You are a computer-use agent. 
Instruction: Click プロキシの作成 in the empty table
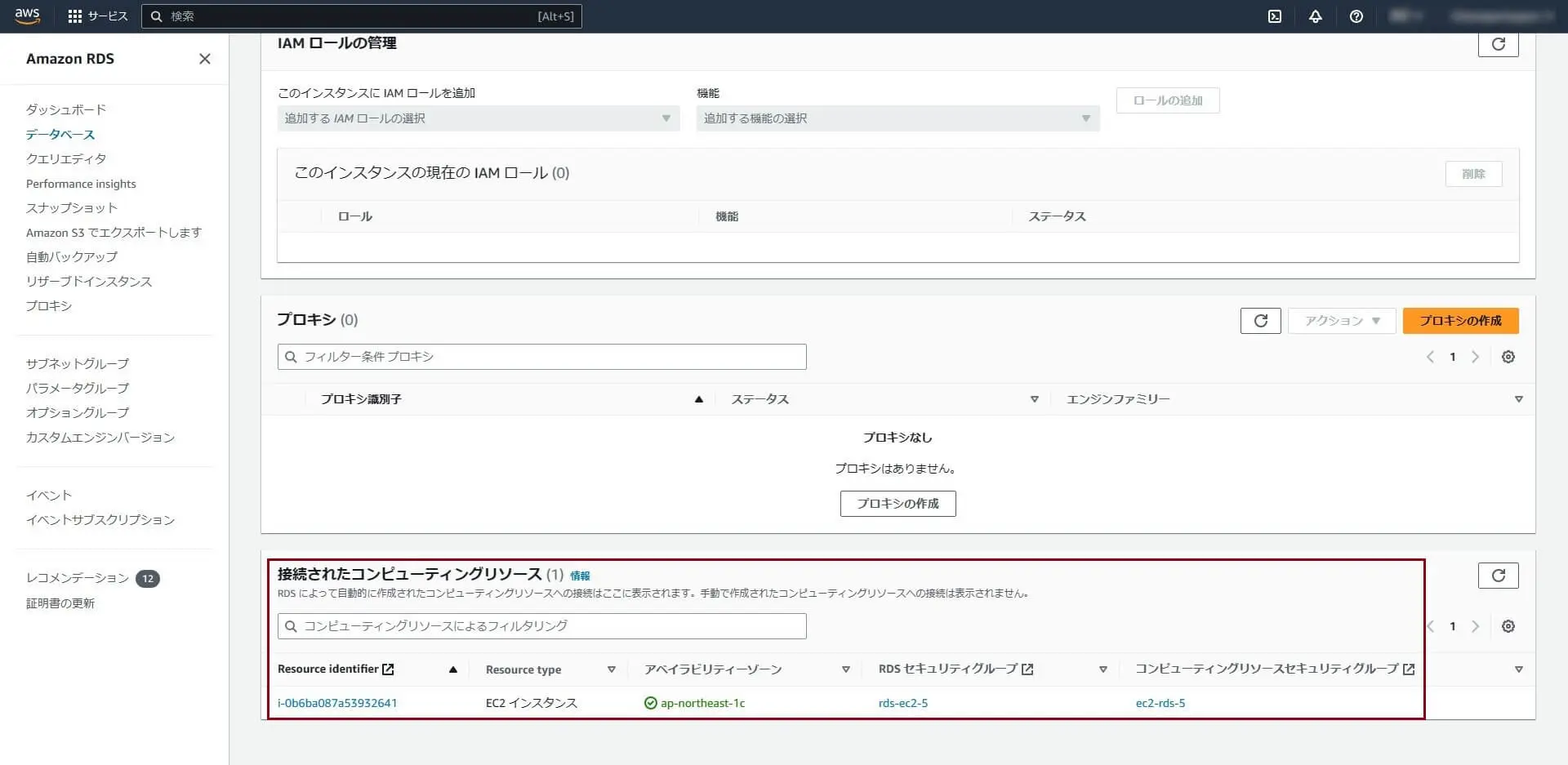pos(898,504)
